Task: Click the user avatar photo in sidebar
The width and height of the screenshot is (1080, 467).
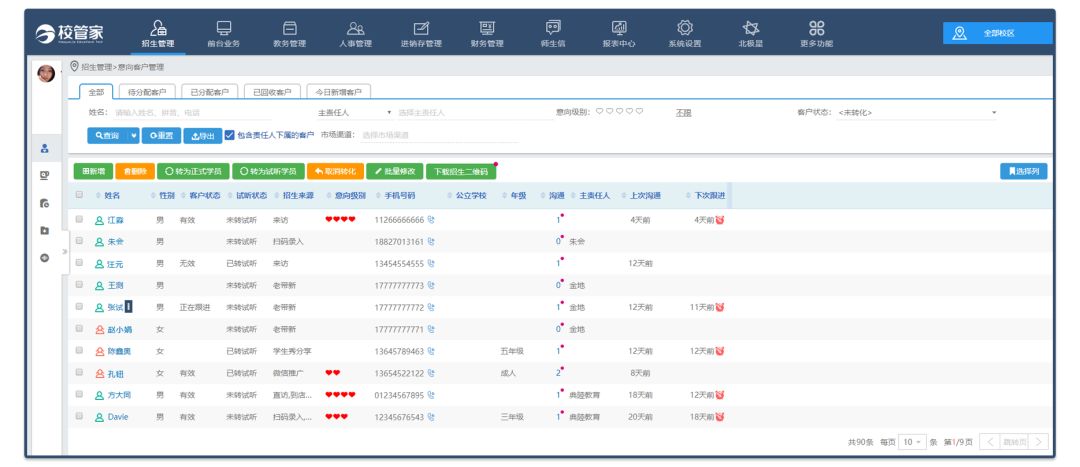Action: [x=46, y=73]
